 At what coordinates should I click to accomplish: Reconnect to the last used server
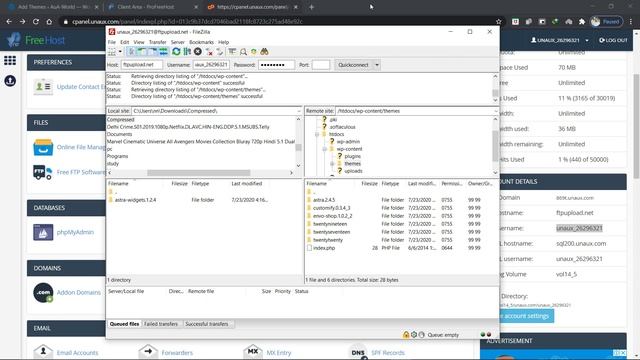pyautogui.click(x=220, y=52)
